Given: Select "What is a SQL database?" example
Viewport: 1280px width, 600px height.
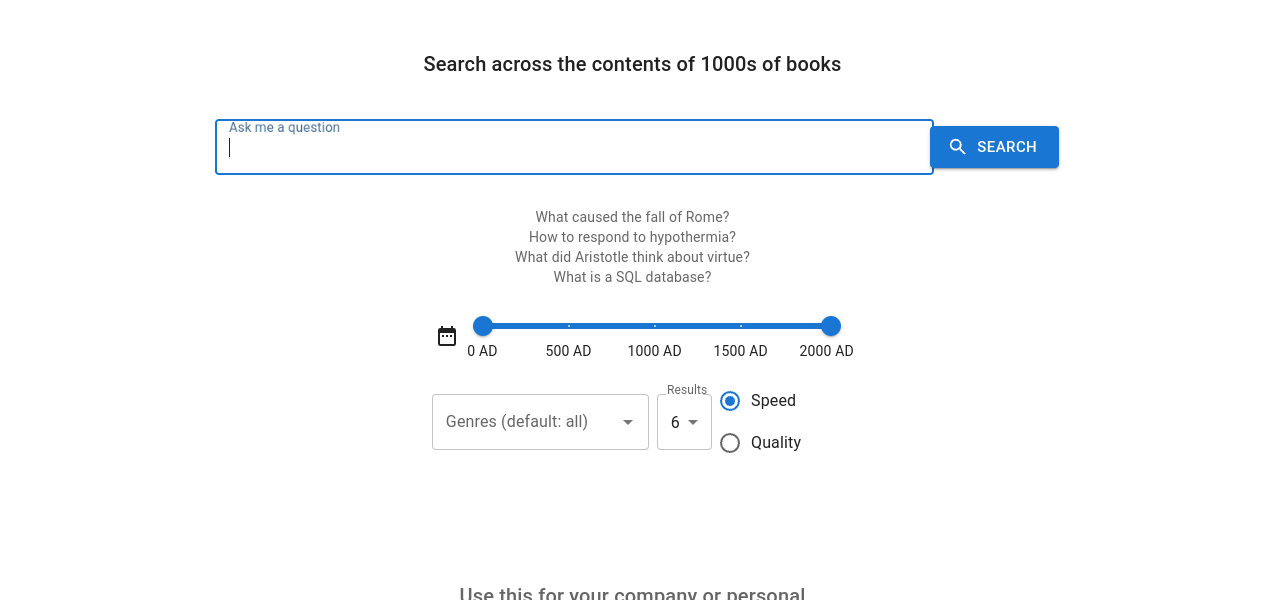Looking at the screenshot, I should 632,277.
